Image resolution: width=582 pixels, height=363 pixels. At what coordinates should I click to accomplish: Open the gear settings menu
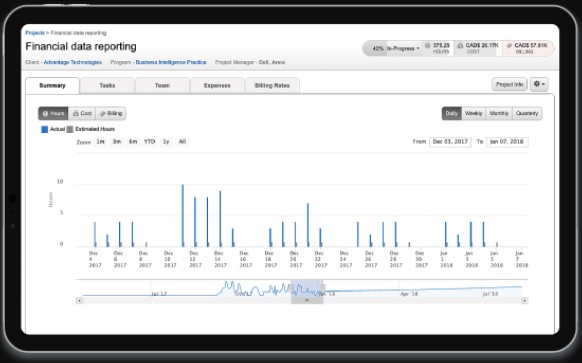(x=539, y=84)
